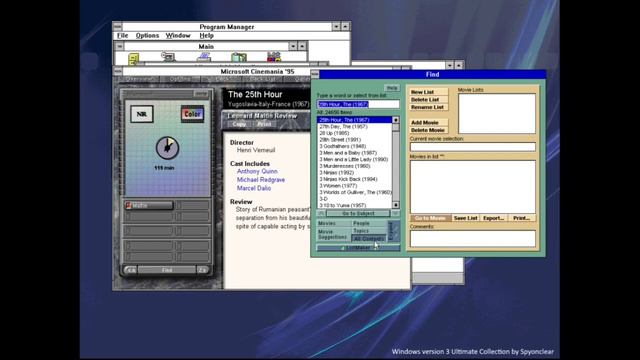Select the All Contents filter in Find

coord(369,238)
